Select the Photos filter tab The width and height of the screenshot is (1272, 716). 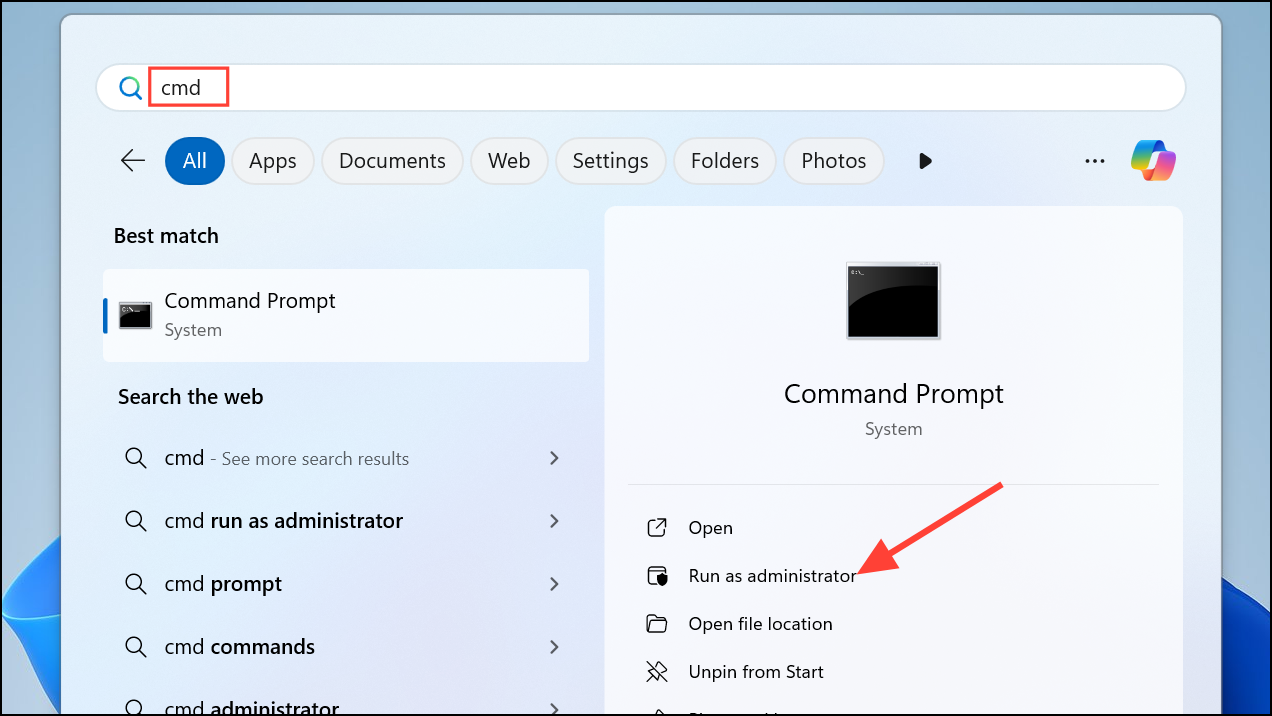pyautogui.click(x=834, y=161)
